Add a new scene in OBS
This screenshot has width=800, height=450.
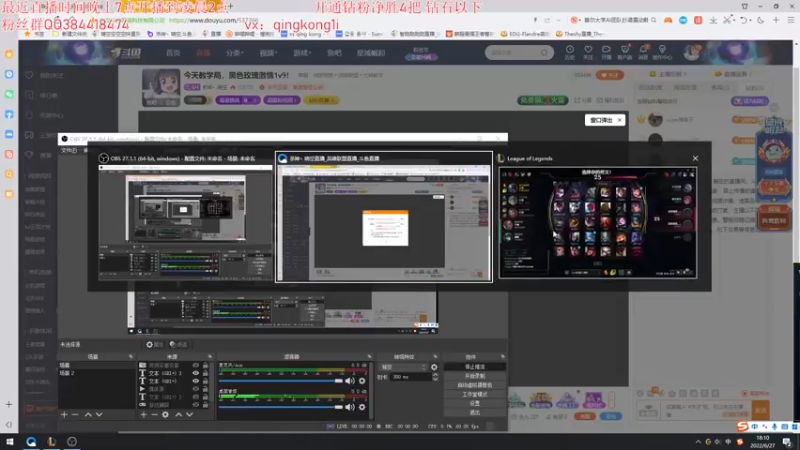(x=64, y=415)
